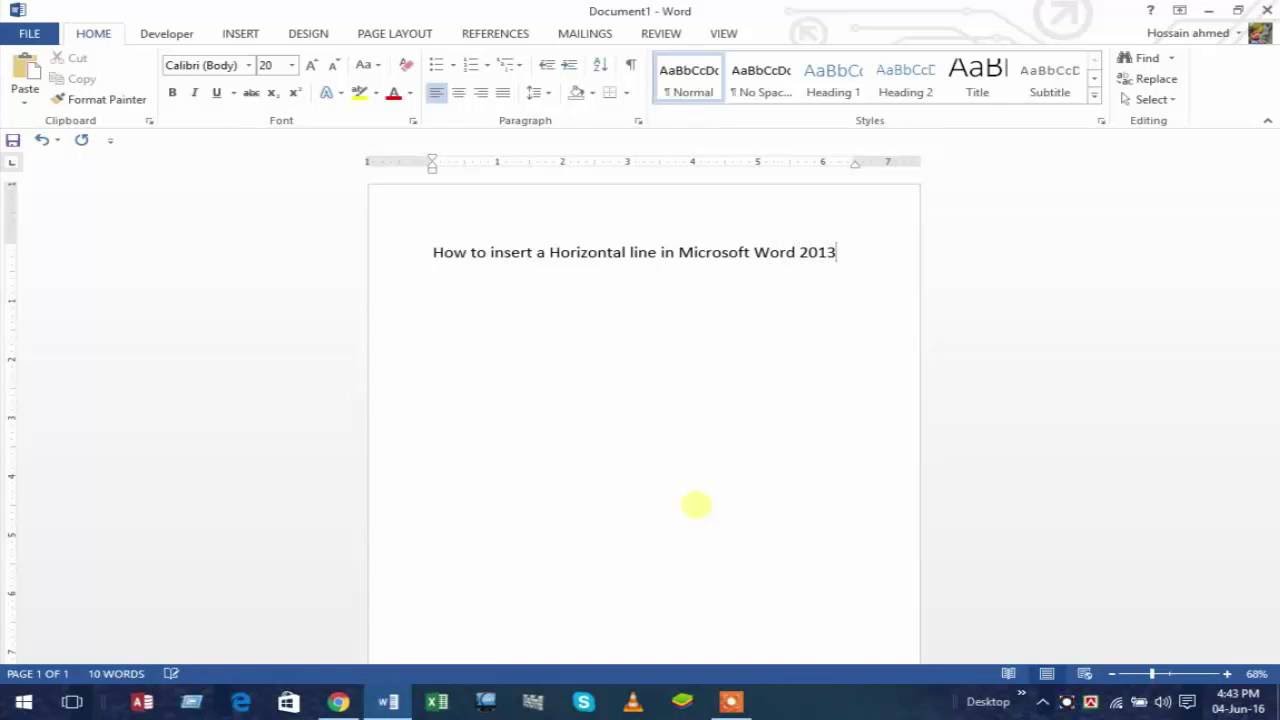The image size is (1280, 720).
Task: Apply the Heading 1 style
Action: (833, 79)
